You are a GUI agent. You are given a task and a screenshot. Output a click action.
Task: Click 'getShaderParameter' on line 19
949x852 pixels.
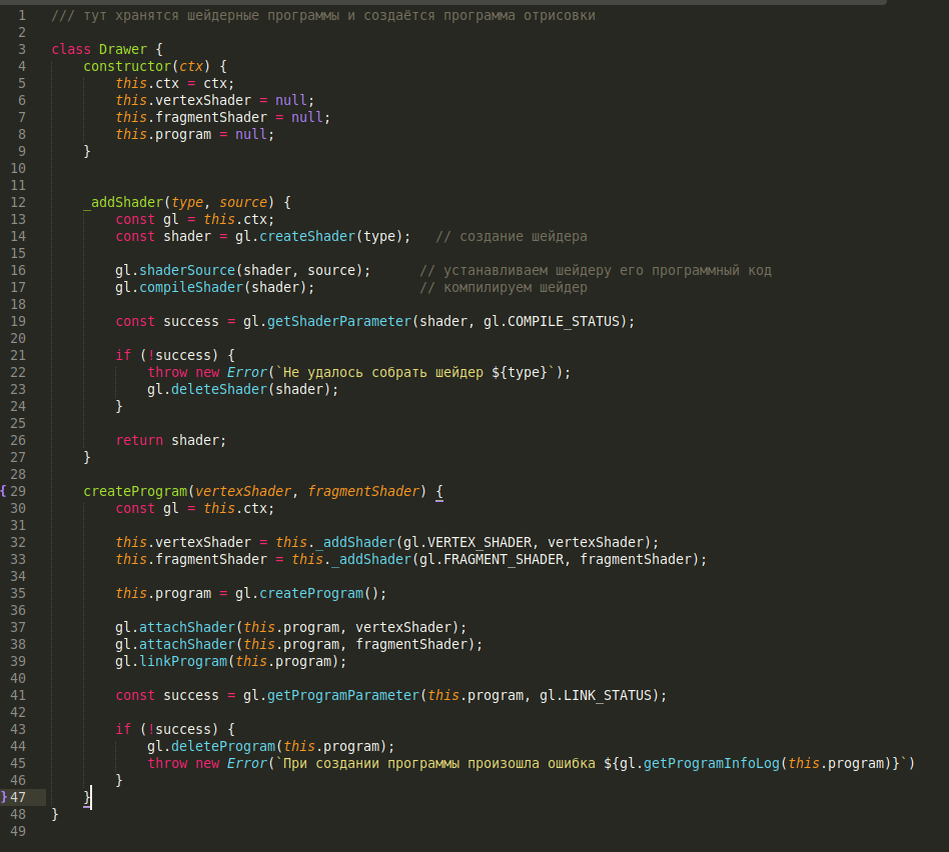339,321
